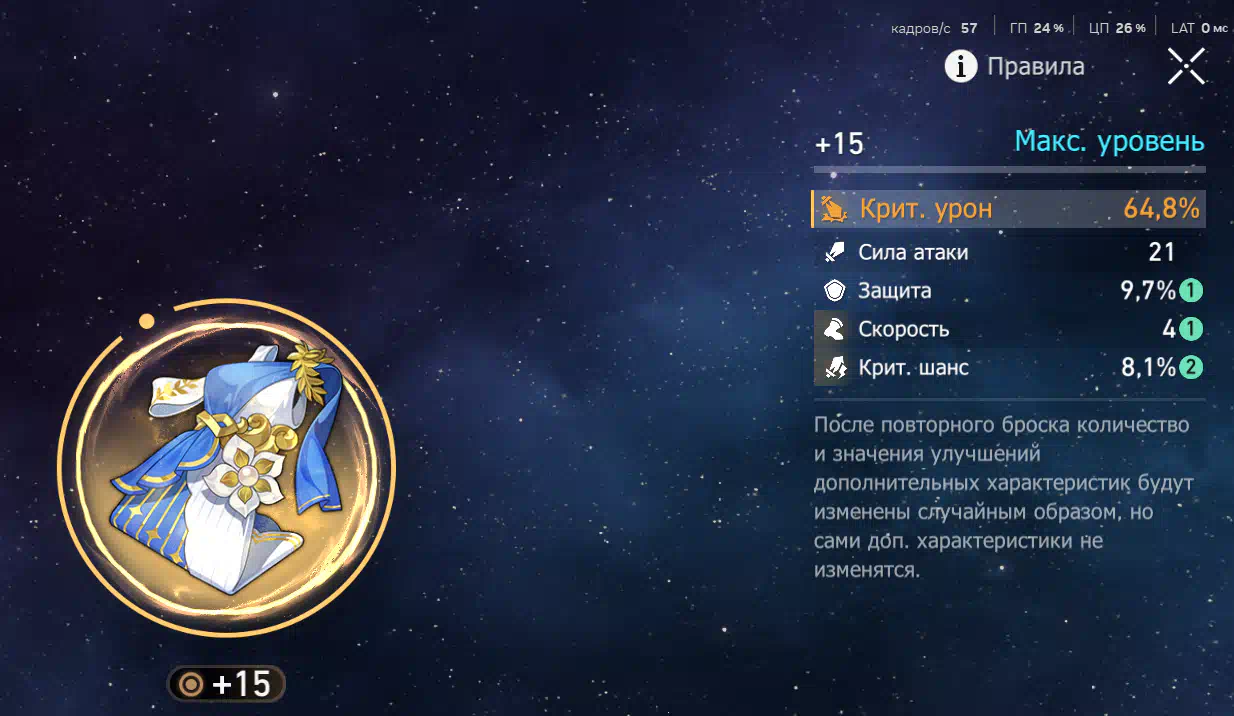Screen dimensions: 1234x716
Task: Open the Правила info icon
Action: pyautogui.click(x=961, y=67)
